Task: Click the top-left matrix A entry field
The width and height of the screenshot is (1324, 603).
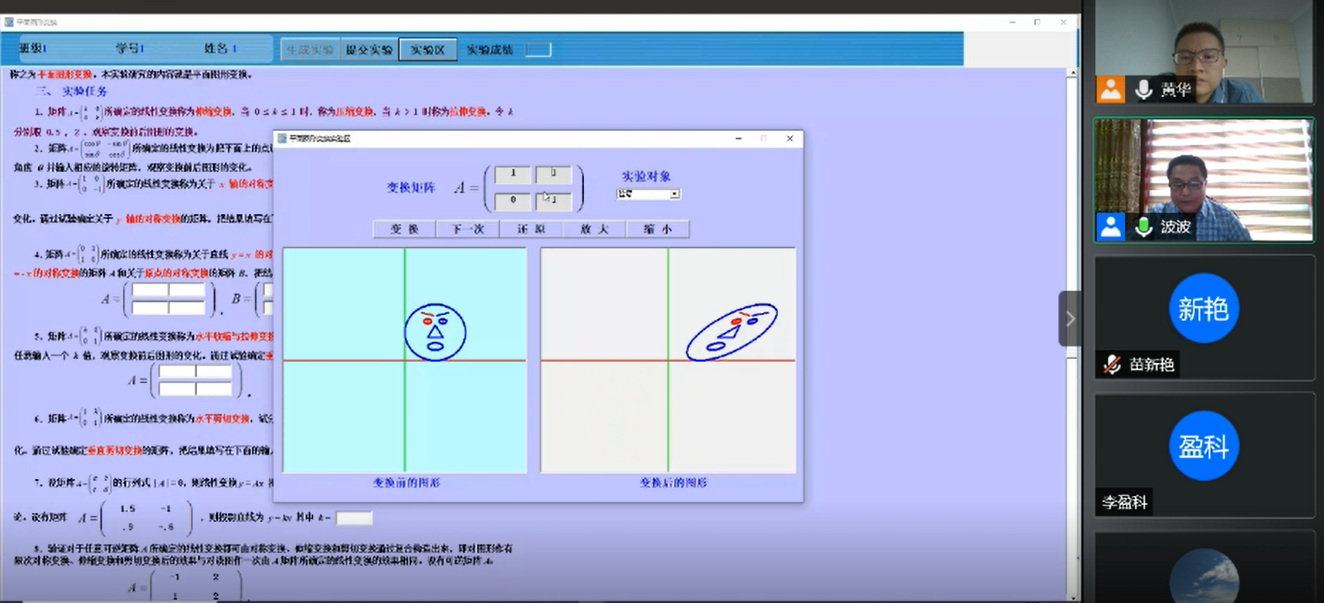Action: (x=513, y=175)
